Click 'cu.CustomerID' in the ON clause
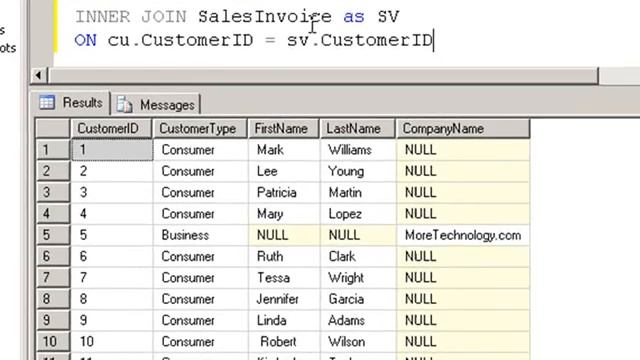The height and width of the screenshot is (360, 640). pyautogui.click(x=180, y=40)
